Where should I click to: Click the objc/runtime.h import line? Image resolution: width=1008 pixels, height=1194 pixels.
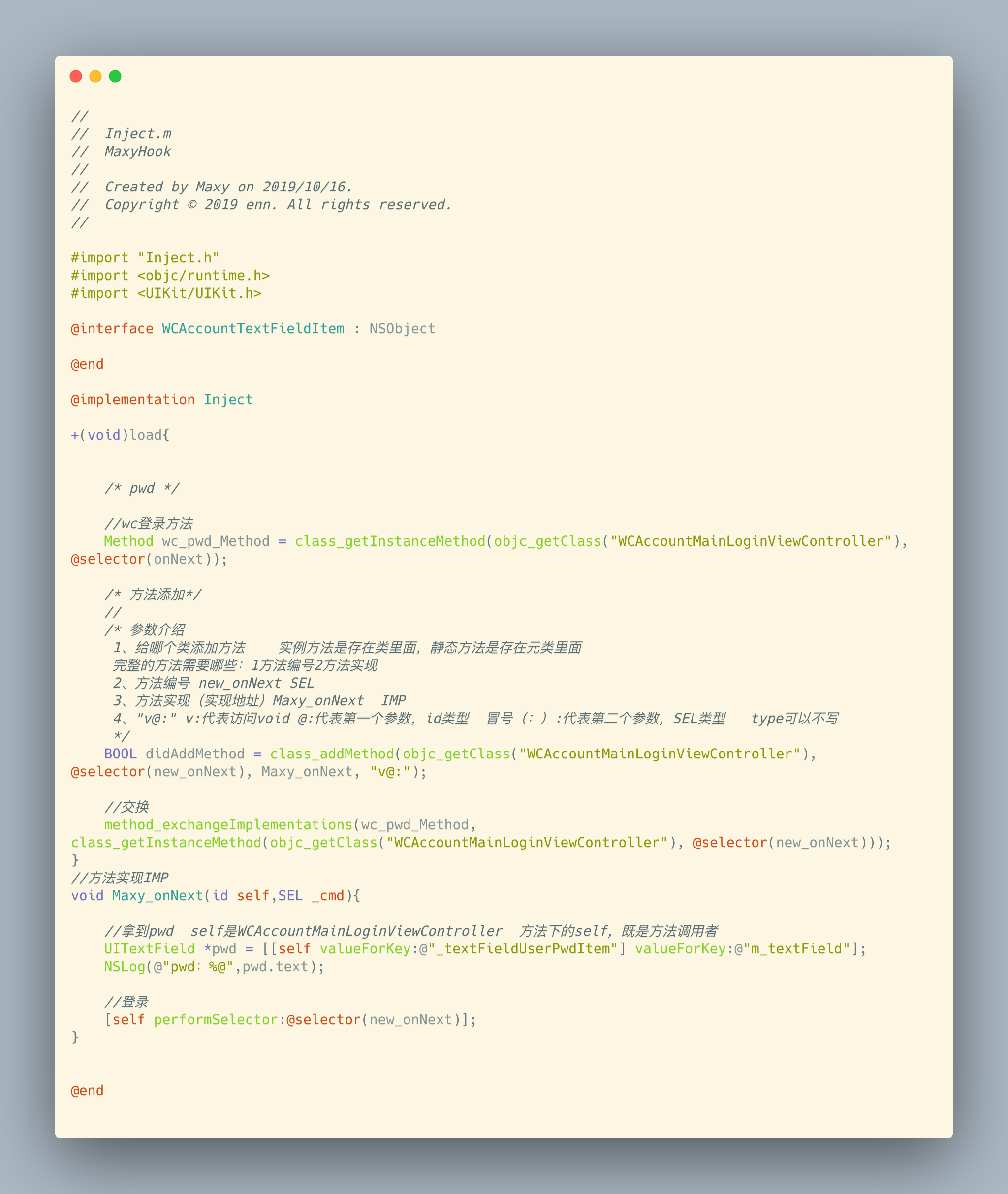203,275
